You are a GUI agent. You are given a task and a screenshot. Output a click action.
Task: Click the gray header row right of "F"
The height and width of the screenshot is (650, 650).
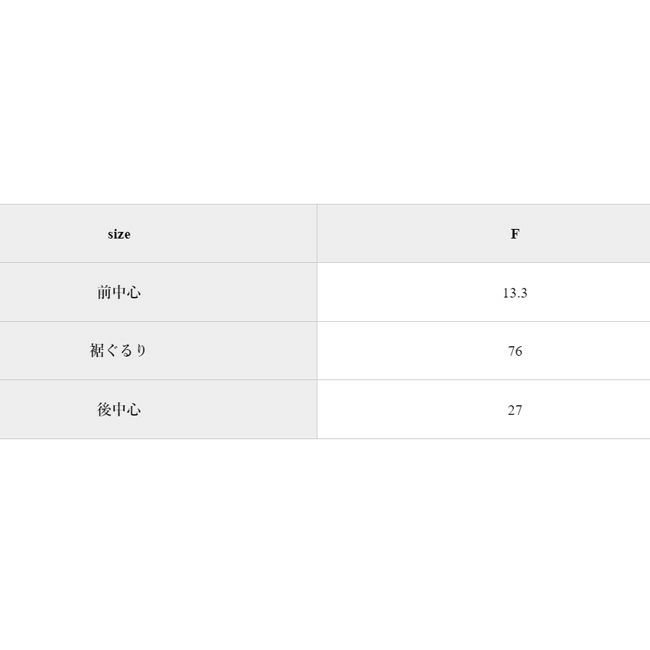(590, 234)
